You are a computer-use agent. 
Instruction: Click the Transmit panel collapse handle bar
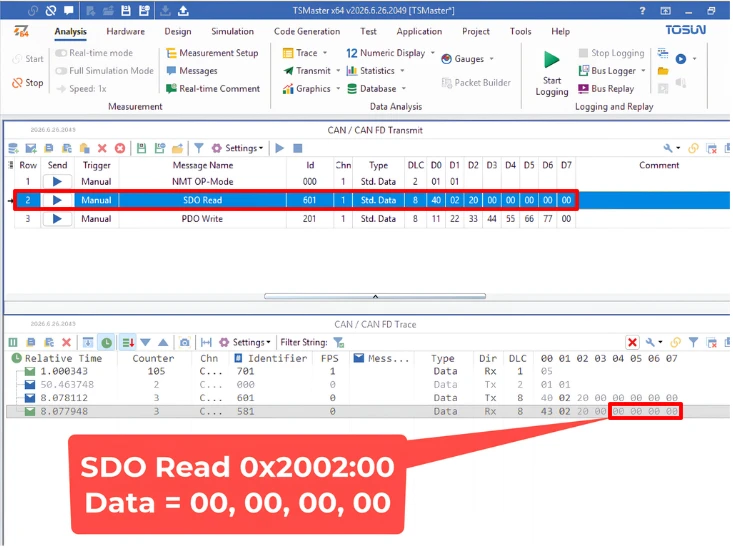pyautogui.click(x=375, y=296)
